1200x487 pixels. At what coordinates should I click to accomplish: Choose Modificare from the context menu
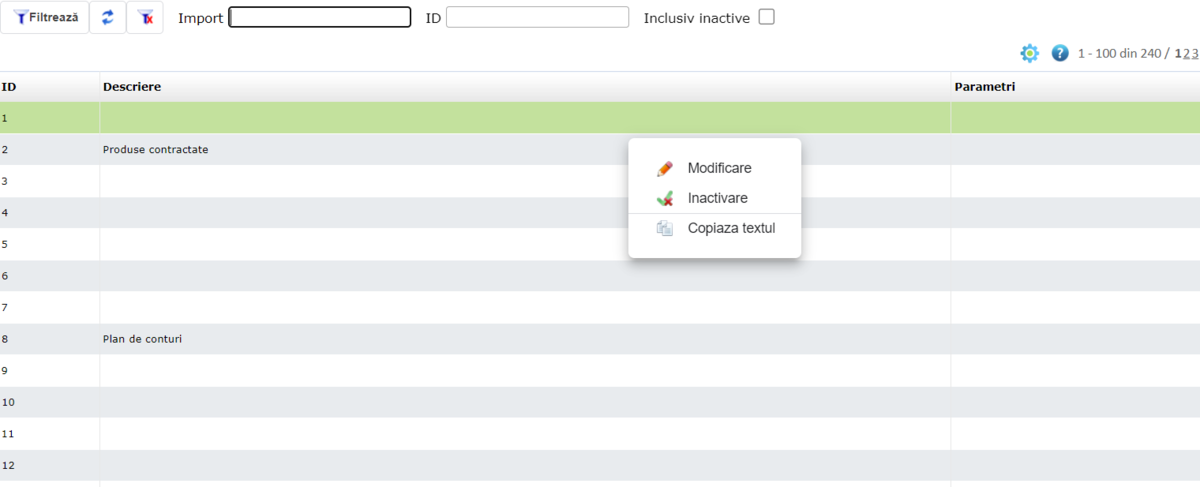point(718,168)
